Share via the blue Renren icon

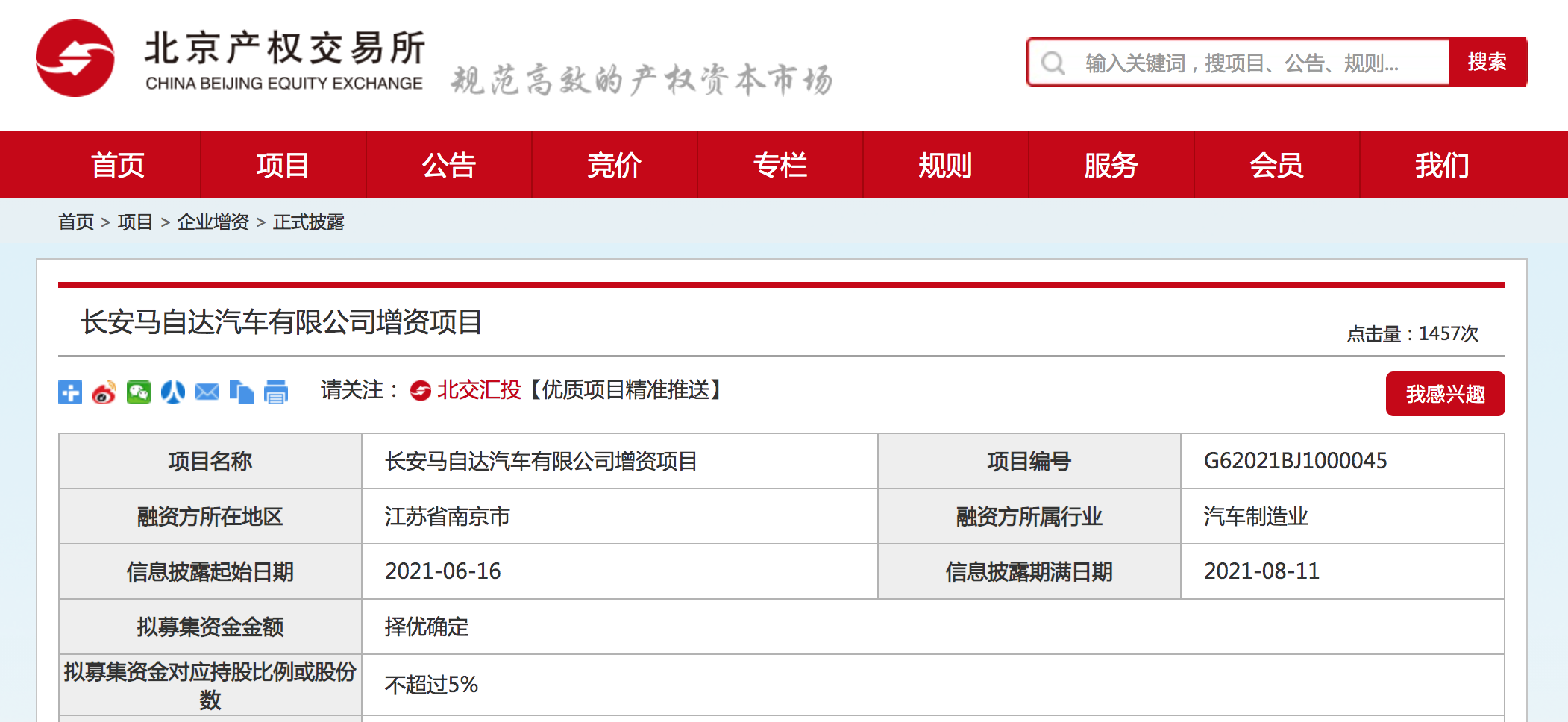click(173, 392)
